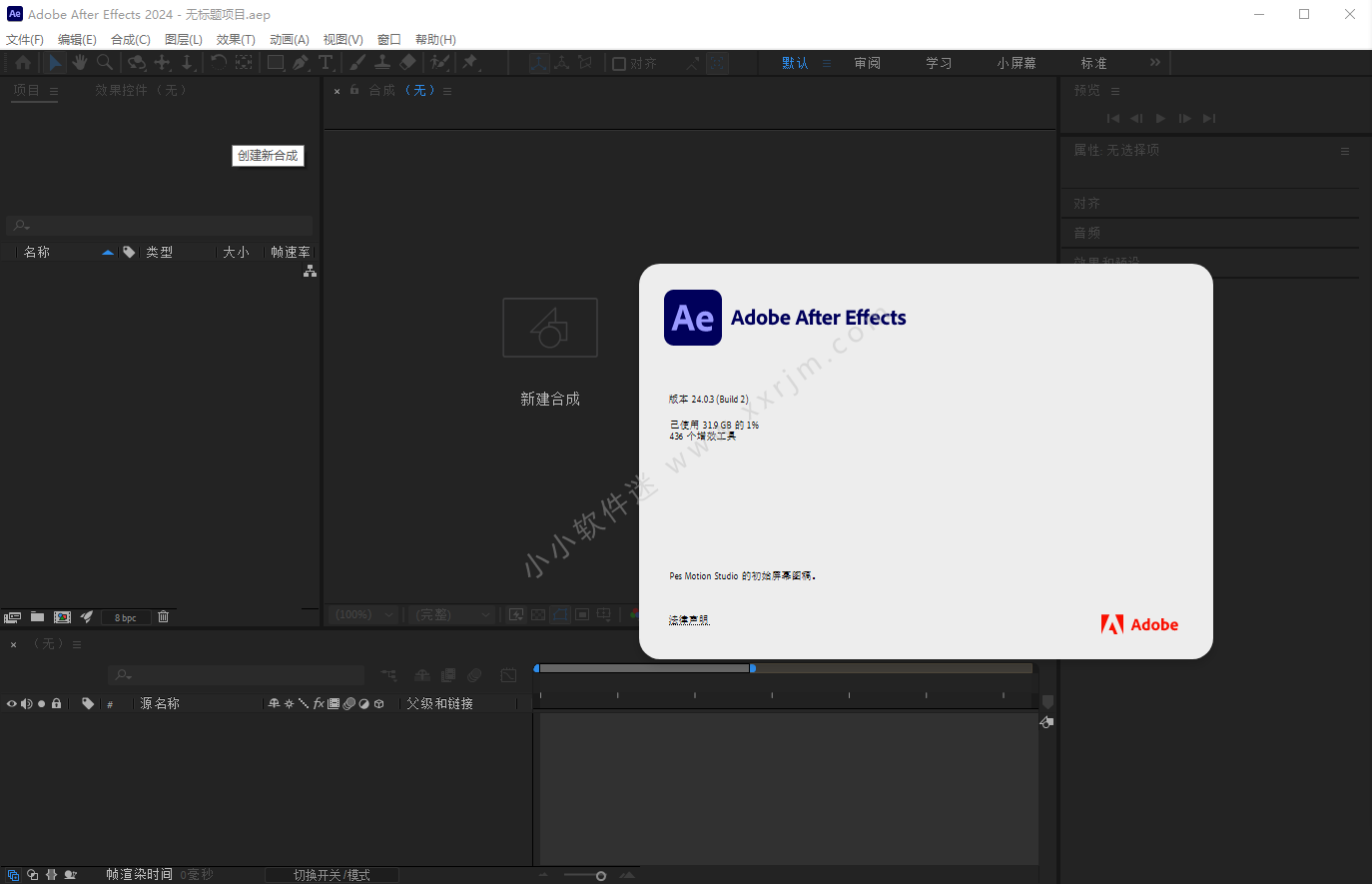The height and width of the screenshot is (884, 1372).
Task: Click the Interpret Footage icon in Project panel
Action: click(12, 617)
